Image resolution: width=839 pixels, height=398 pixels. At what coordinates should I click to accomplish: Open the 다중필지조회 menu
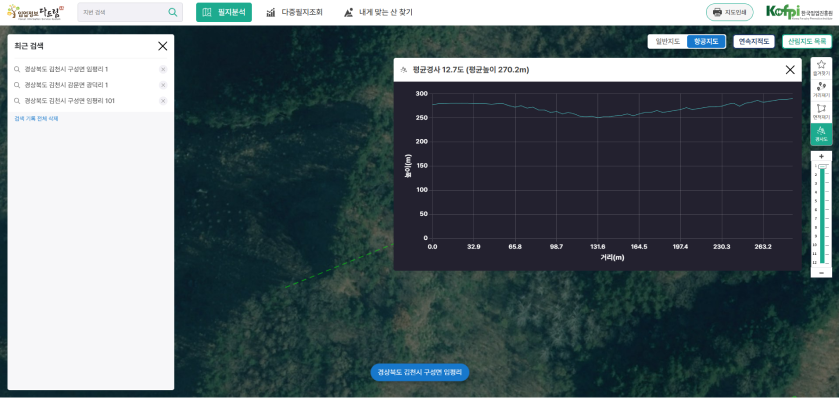pos(294,12)
